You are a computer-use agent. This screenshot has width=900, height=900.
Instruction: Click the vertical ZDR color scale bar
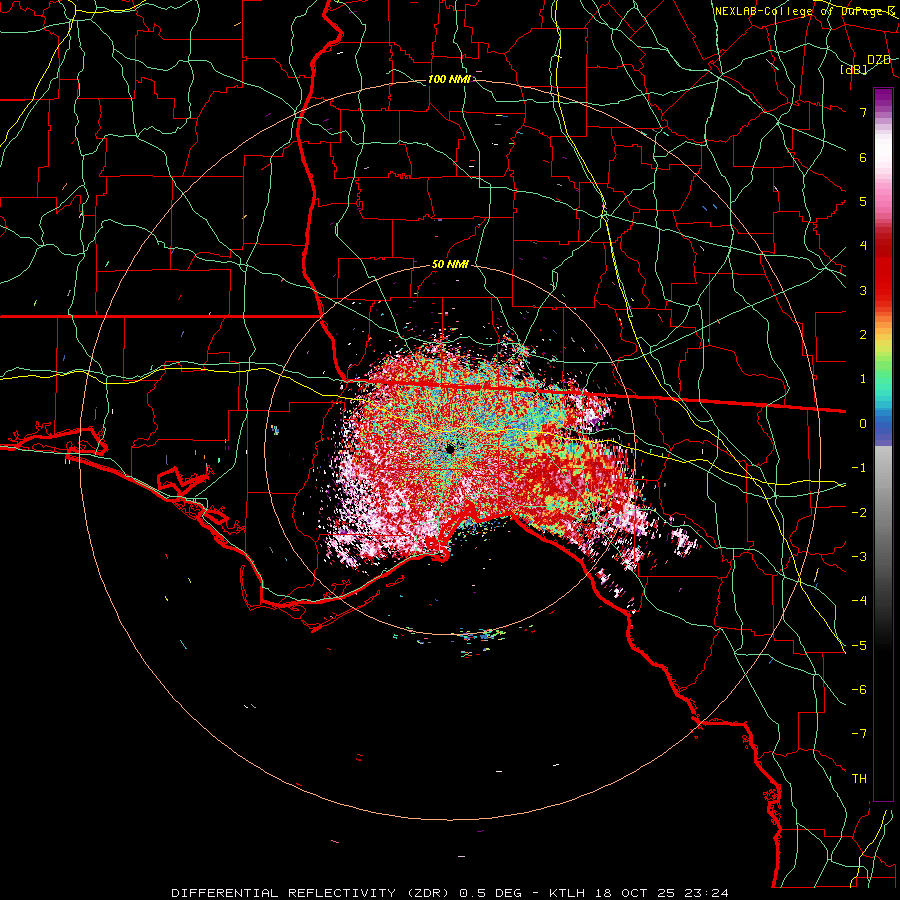pyautogui.click(x=883, y=444)
